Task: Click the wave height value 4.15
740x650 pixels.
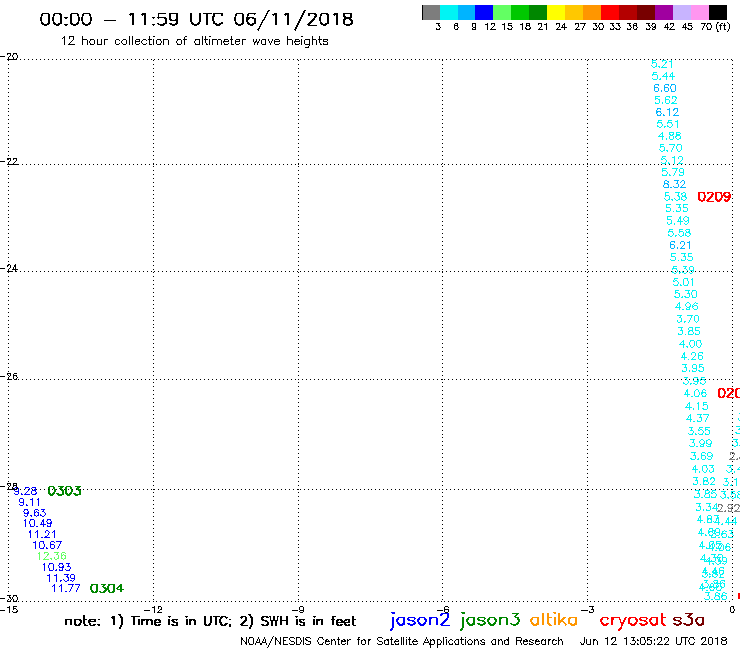Action: [697, 406]
